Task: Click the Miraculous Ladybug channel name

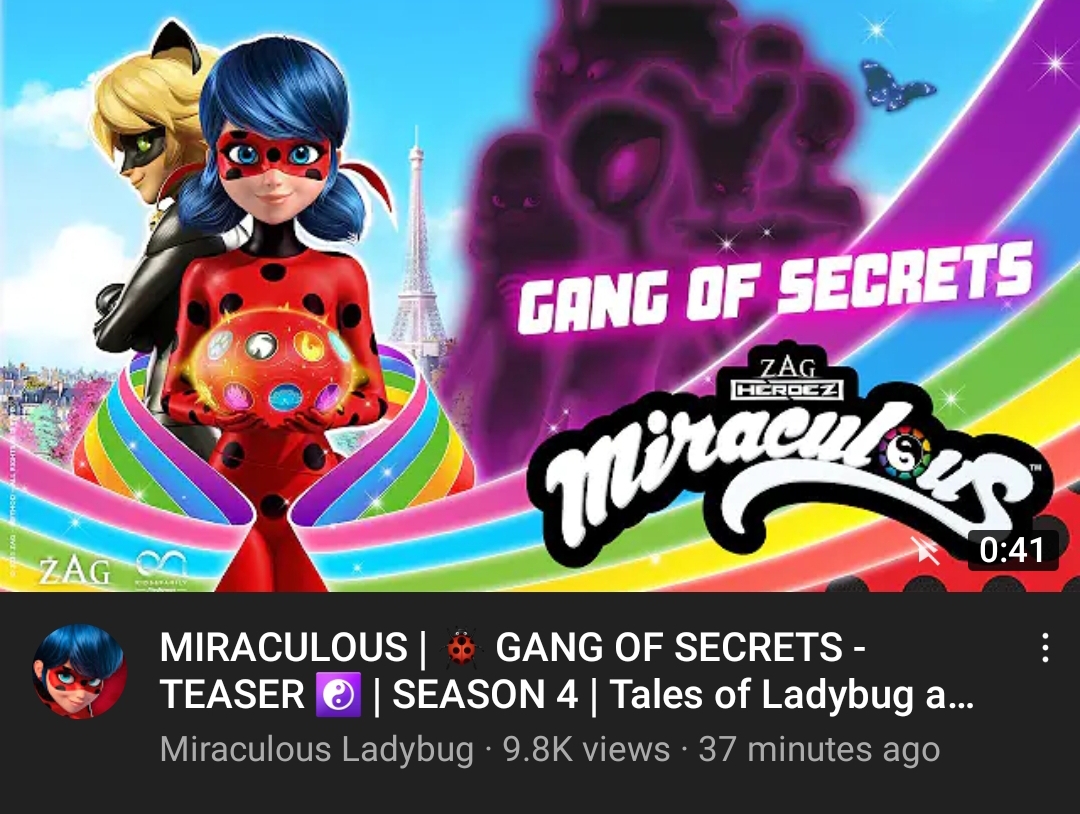Action: pyautogui.click(x=317, y=749)
